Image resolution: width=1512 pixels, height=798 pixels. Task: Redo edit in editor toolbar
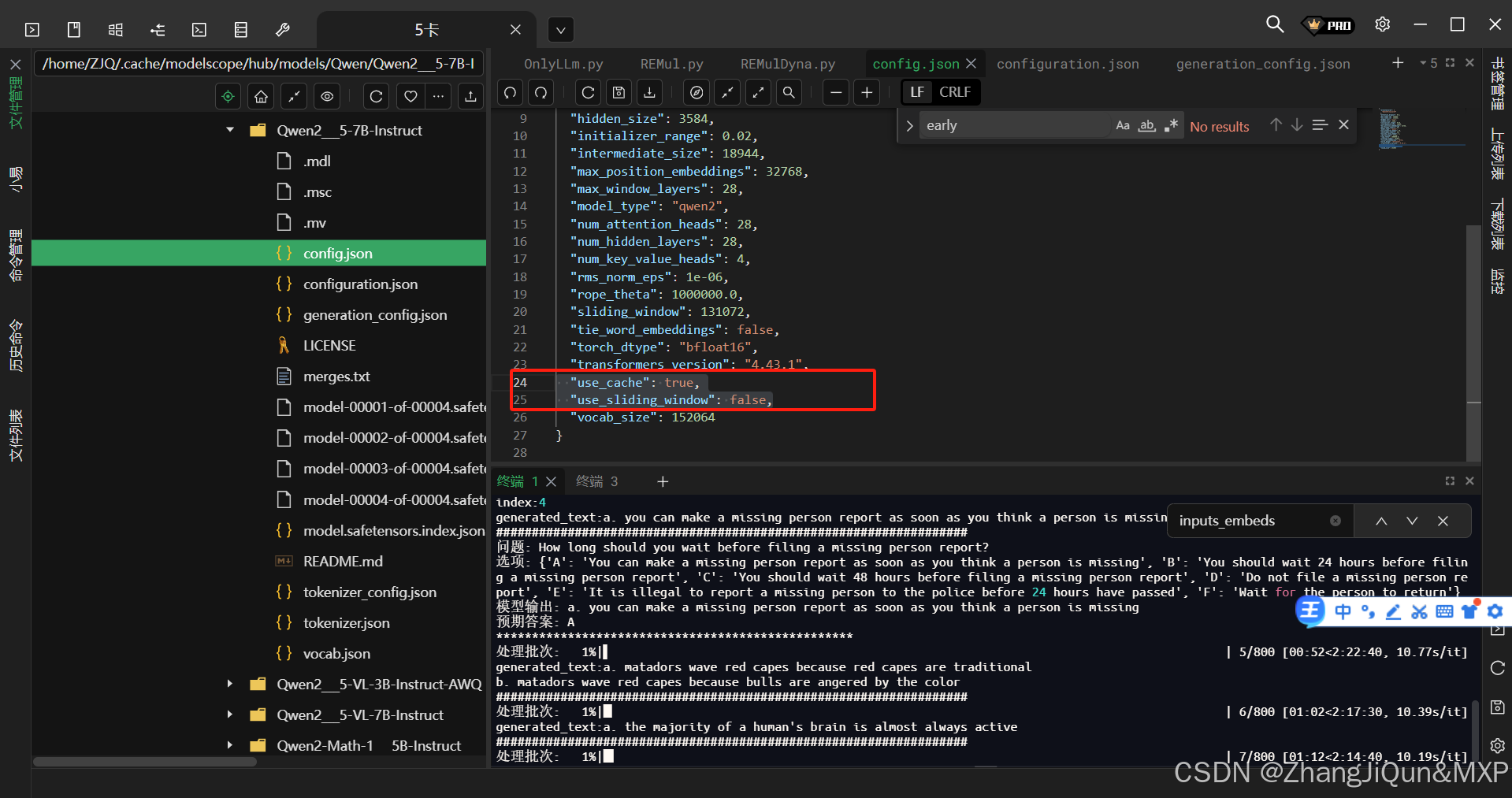coord(541,92)
